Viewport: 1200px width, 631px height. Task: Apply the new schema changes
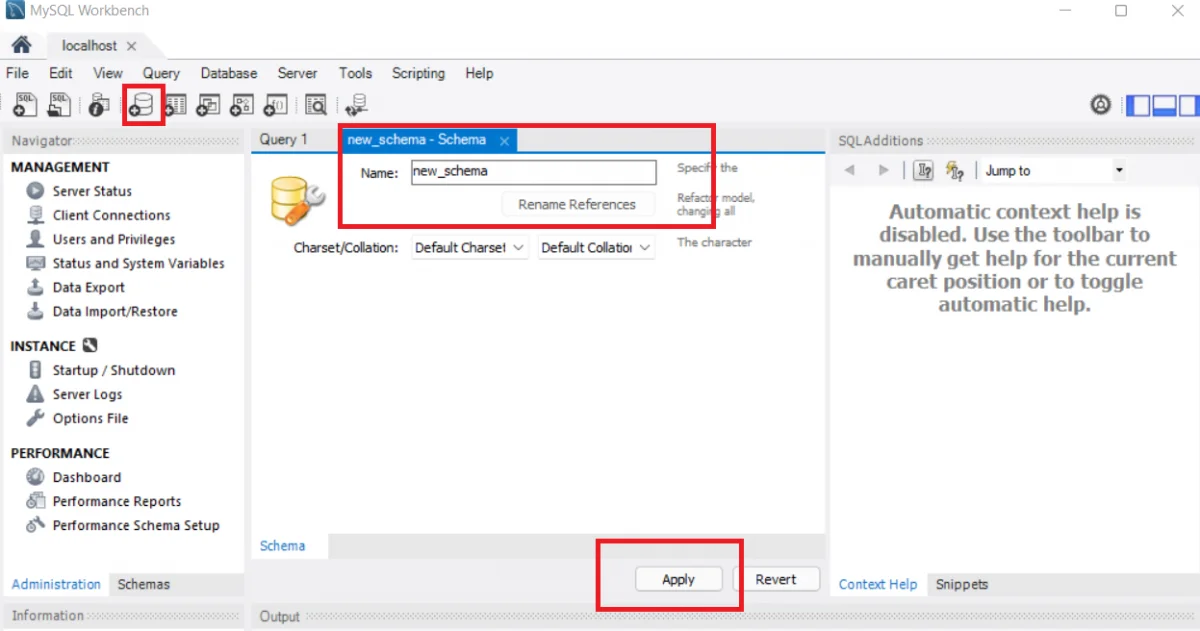click(679, 579)
